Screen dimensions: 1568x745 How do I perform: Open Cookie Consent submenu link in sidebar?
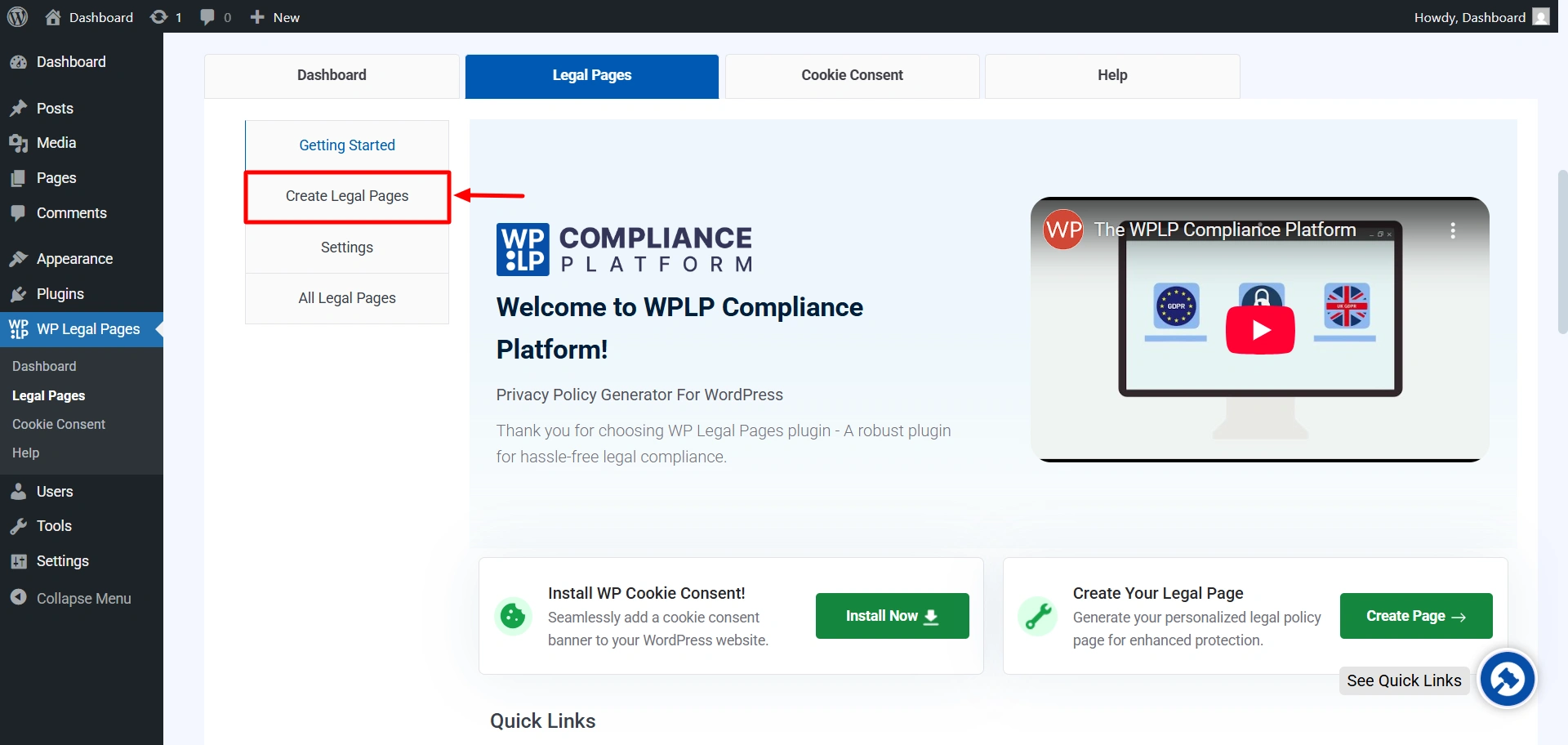tap(59, 424)
